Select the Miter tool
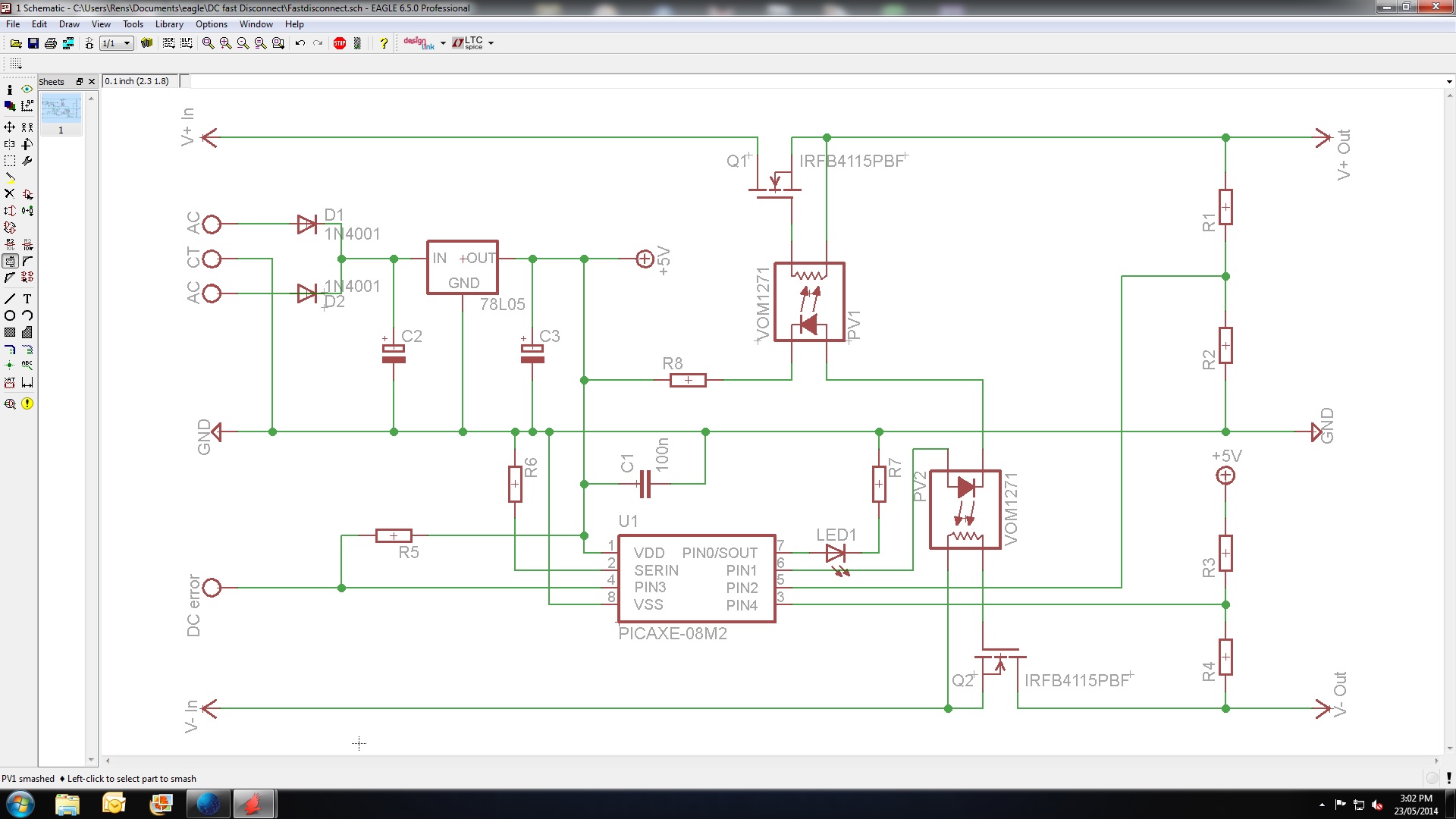 coord(27,261)
